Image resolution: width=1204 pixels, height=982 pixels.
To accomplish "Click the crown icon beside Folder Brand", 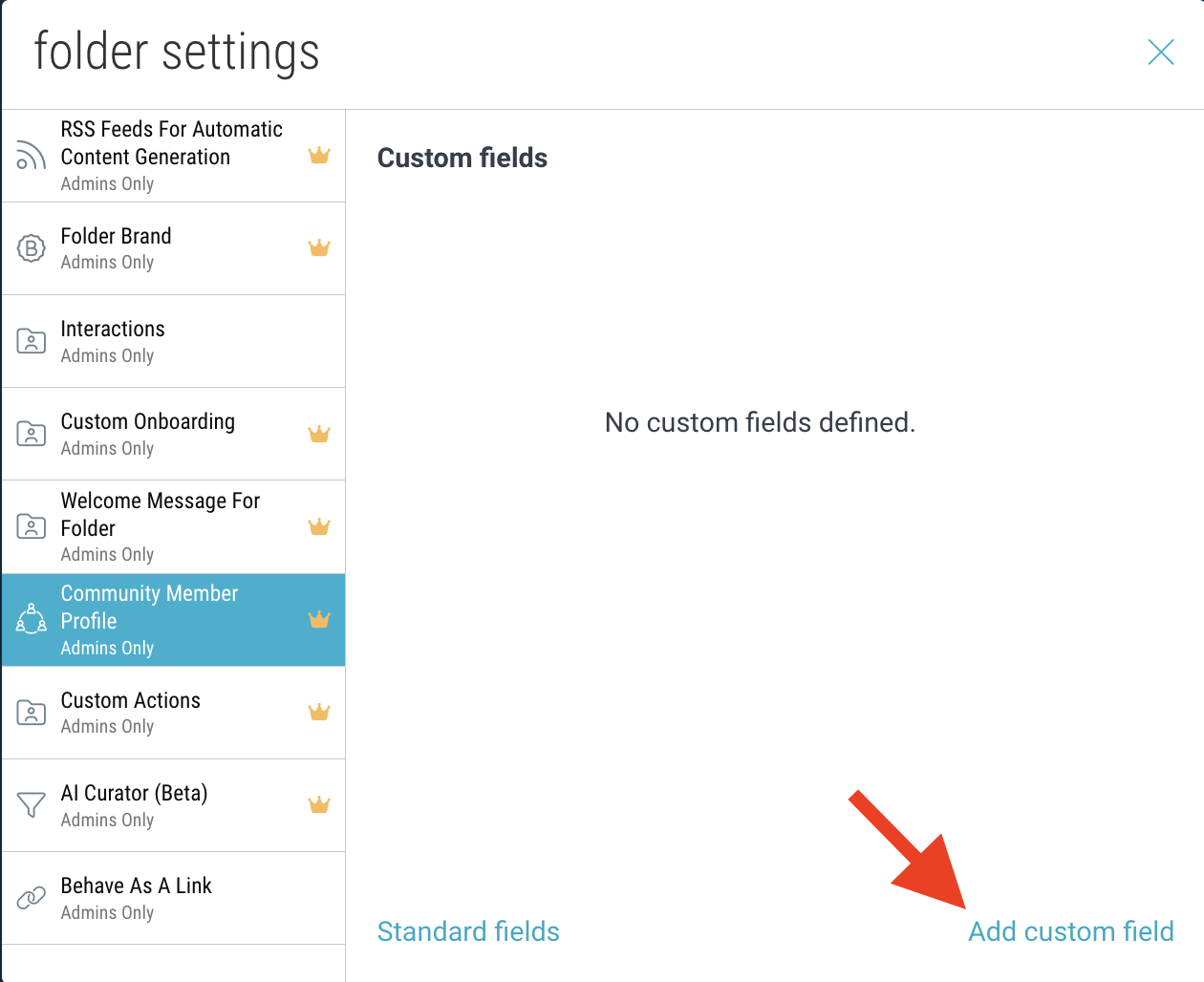I will (x=319, y=247).
